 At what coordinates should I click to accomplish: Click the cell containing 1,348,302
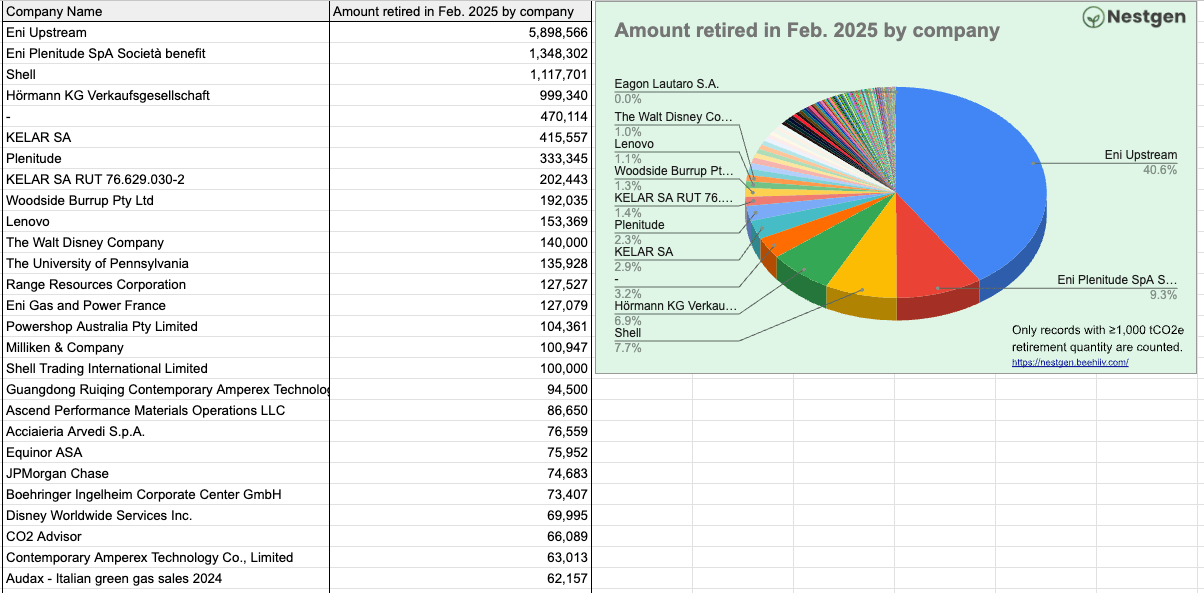point(460,54)
